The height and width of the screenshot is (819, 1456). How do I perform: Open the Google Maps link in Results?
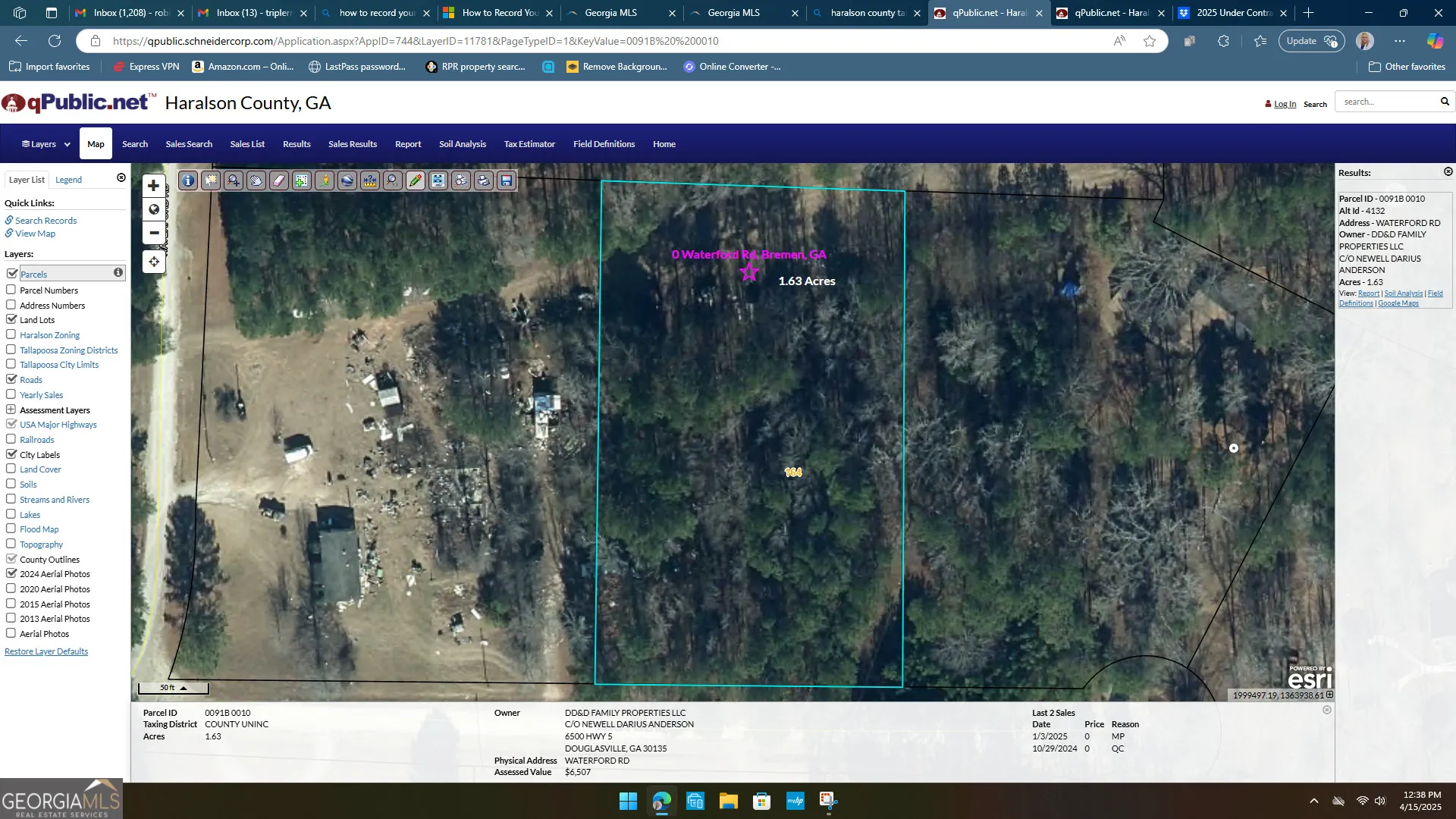[x=1398, y=303]
